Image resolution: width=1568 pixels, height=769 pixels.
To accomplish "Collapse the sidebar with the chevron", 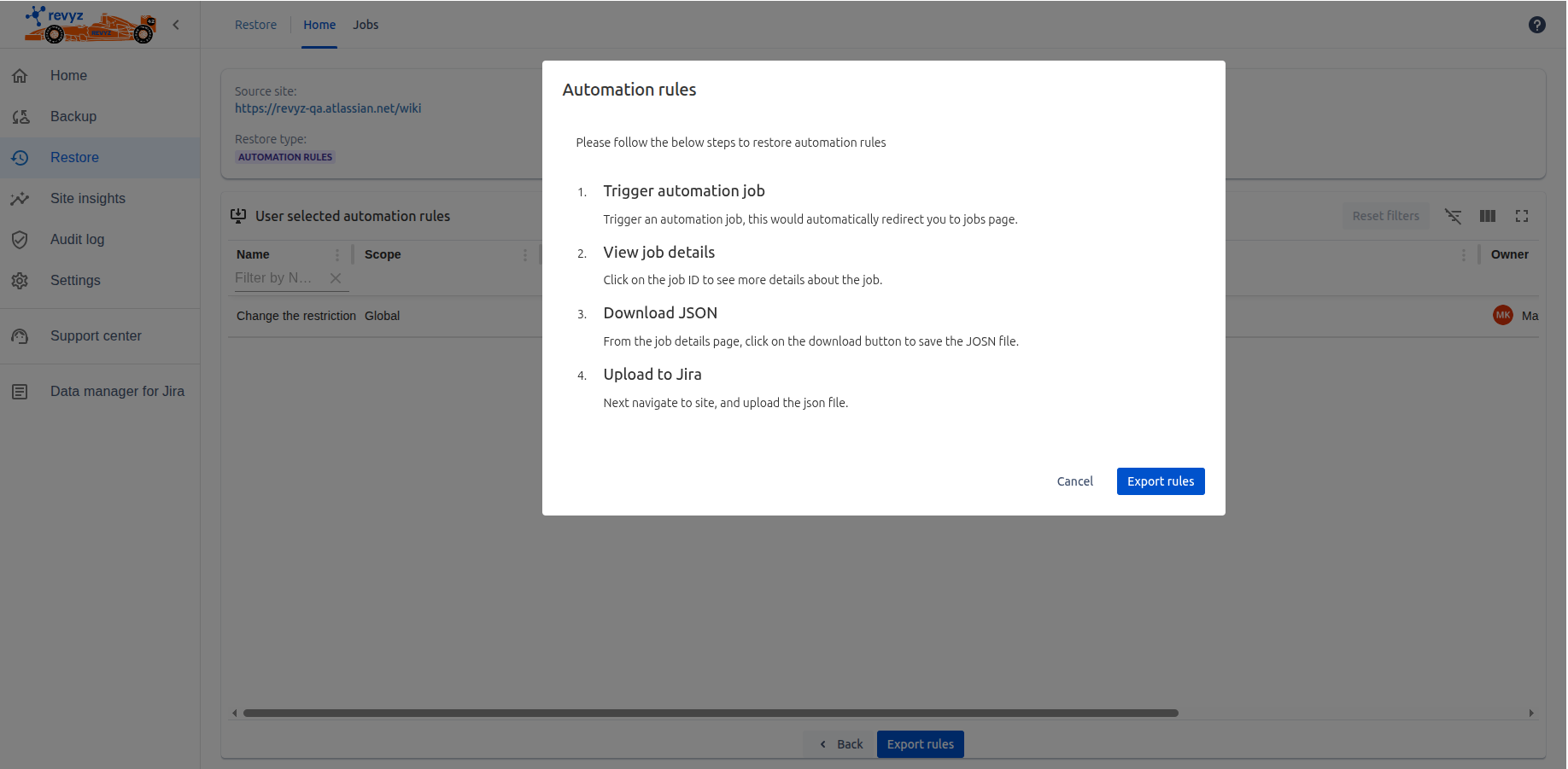I will point(176,25).
